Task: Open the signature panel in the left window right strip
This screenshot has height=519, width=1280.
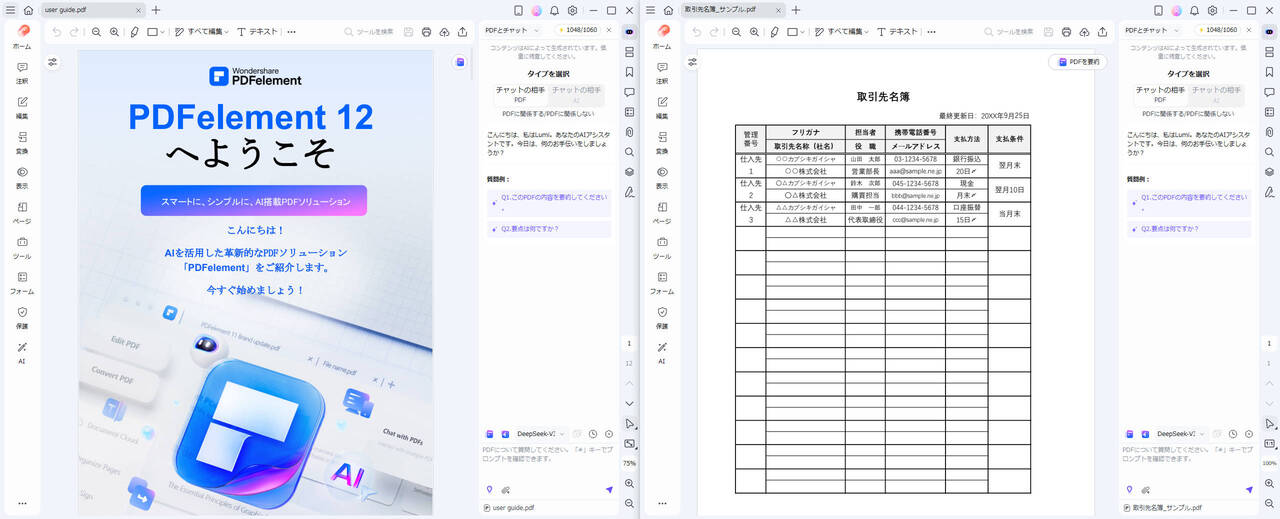Action: click(x=629, y=192)
